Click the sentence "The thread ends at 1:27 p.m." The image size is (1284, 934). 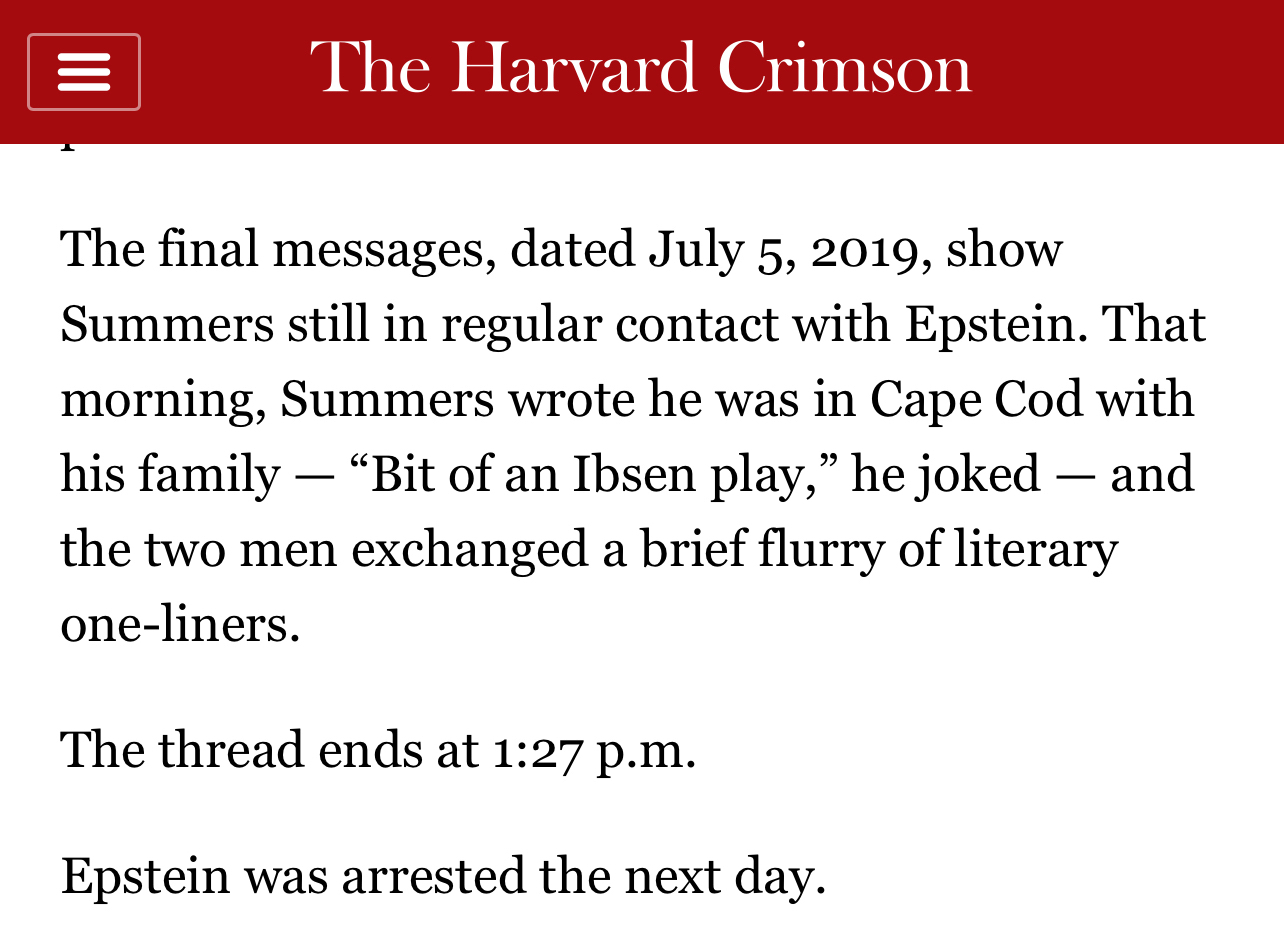tap(378, 750)
